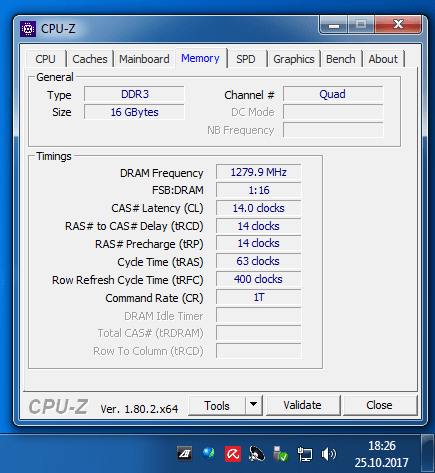This screenshot has height=473, width=435.
Task: Click the empty NB Frequency field
Action: point(333,130)
